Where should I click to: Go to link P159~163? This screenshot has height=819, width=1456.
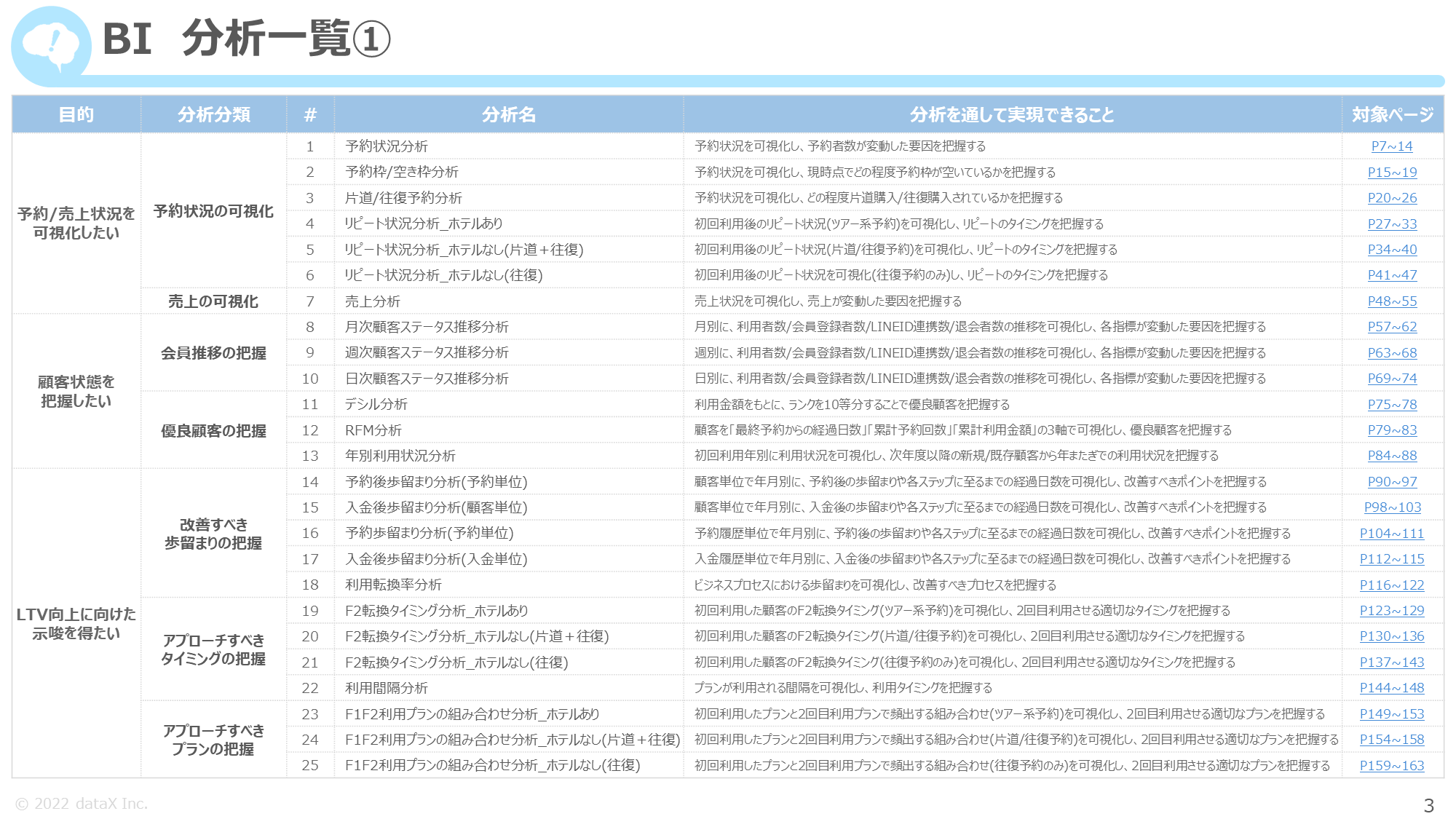click(x=1392, y=766)
